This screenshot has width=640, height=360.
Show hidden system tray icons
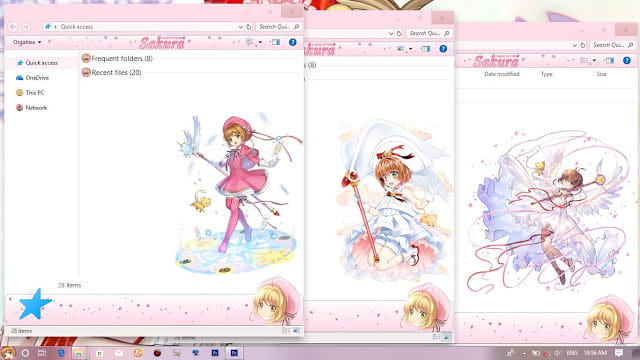point(524,353)
